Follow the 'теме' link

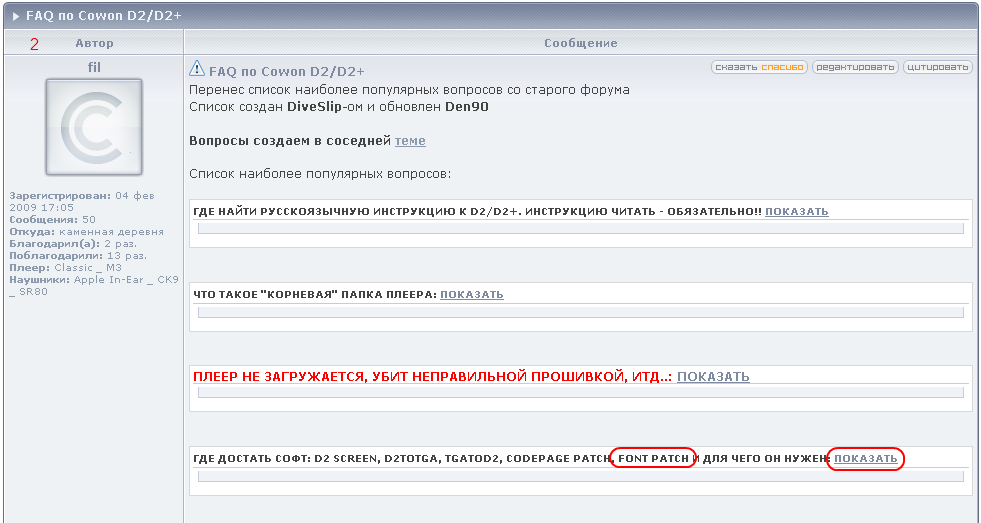click(x=410, y=141)
